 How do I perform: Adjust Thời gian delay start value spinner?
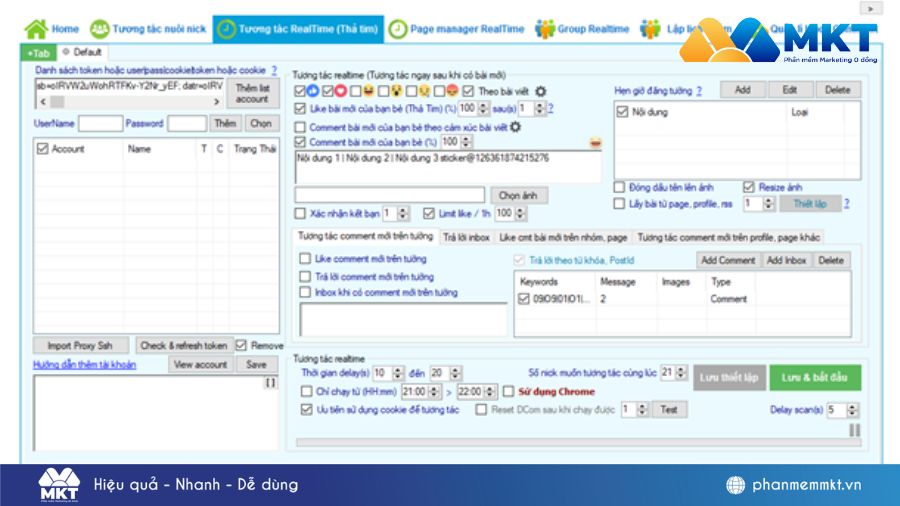pyautogui.click(x=398, y=373)
